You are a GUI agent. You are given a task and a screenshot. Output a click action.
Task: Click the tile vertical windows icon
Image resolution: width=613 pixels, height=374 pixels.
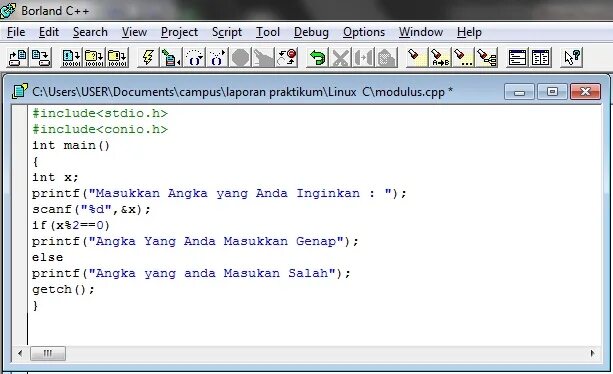541,58
